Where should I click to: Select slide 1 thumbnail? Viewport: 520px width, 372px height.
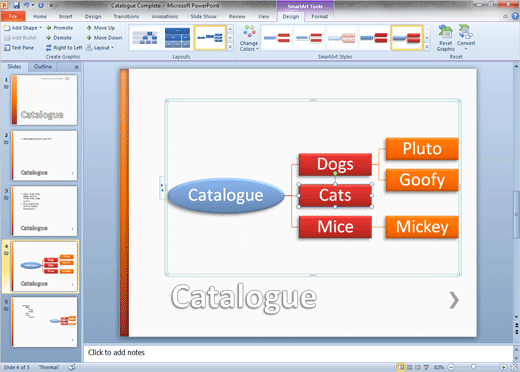point(44,100)
